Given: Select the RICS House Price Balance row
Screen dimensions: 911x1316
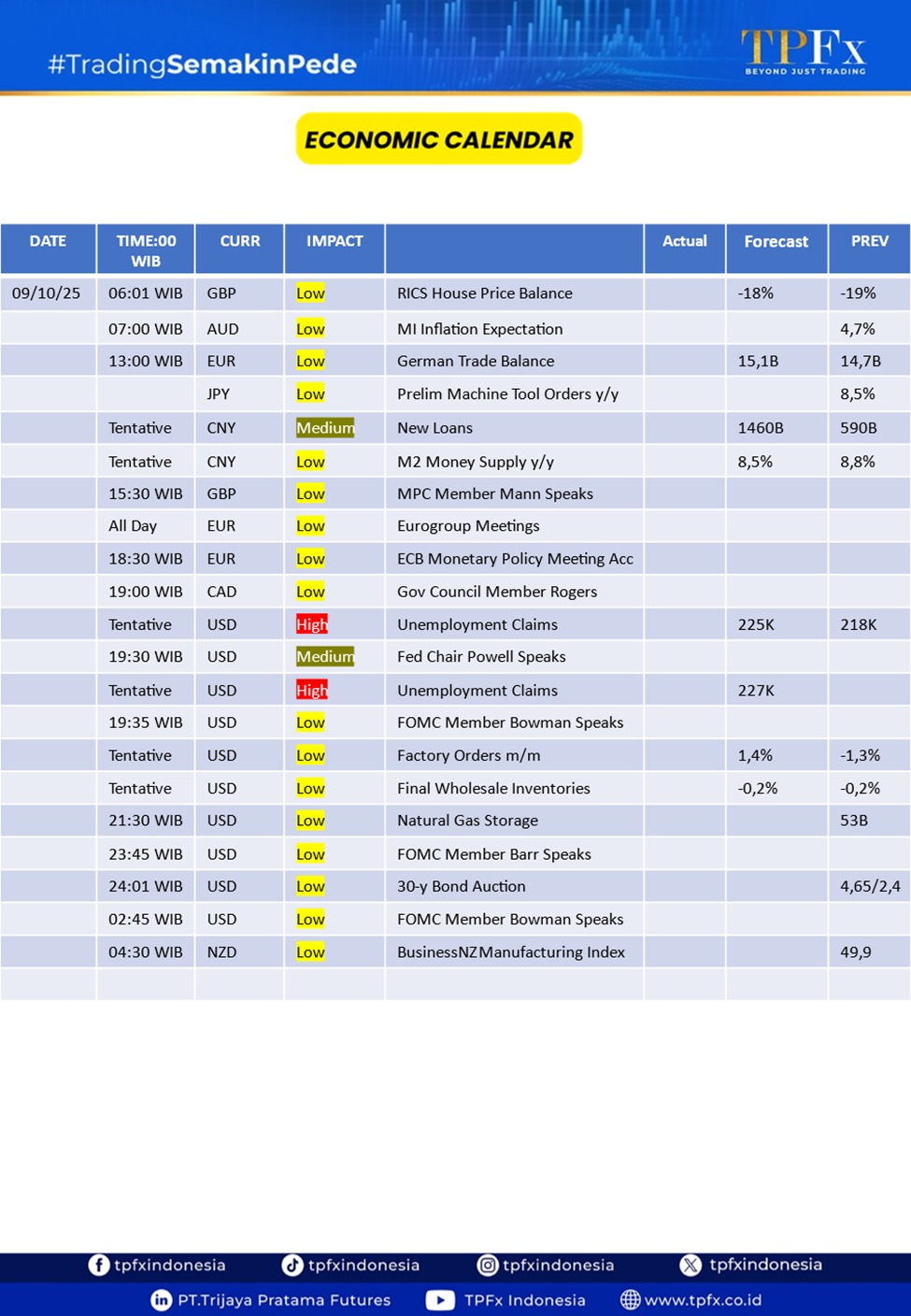Looking at the screenshot, I should (x=484, y=293).
